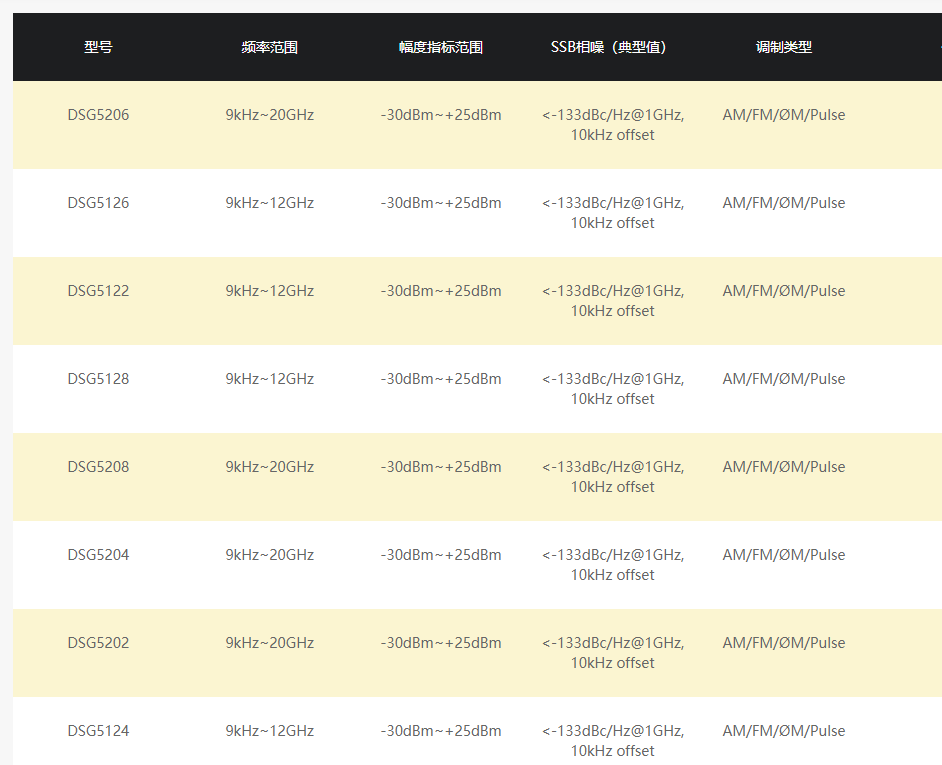Select model DSG5208 cell

pos(98,467)
